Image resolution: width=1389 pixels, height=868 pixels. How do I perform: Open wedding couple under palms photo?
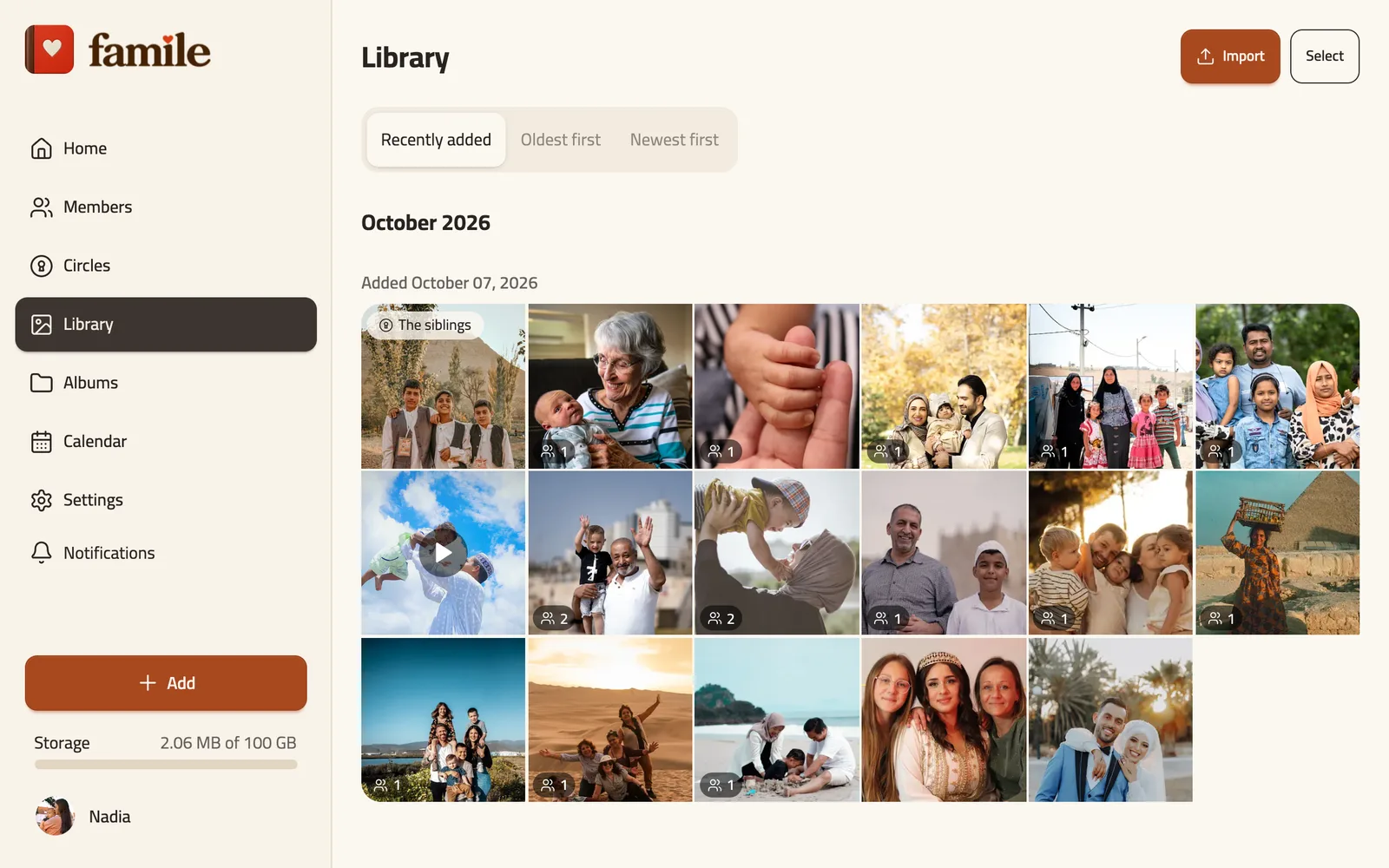(1110, 720)
